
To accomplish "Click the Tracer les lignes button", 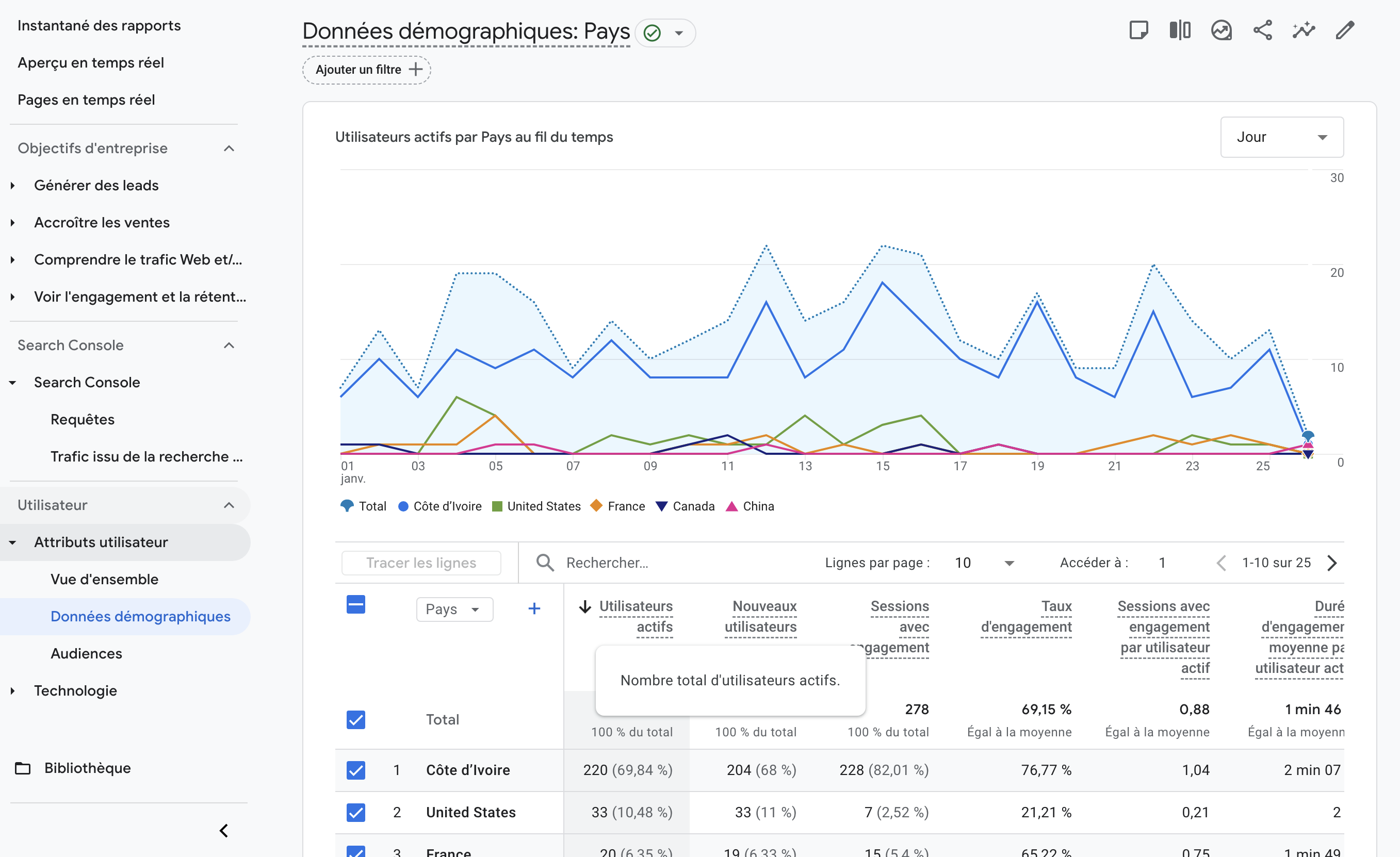I will 421,562.
